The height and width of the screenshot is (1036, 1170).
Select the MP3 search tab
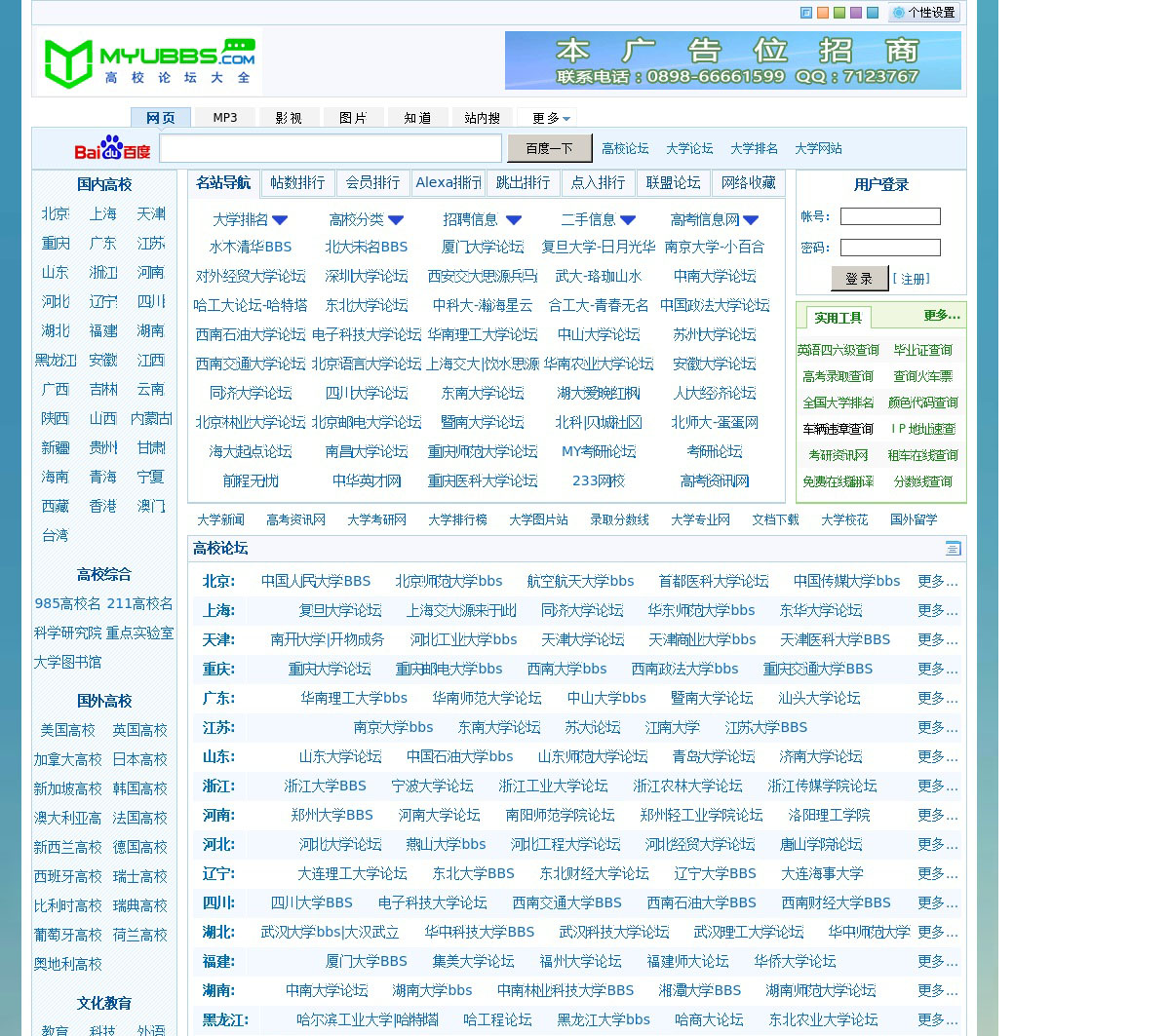click(224, 118)
